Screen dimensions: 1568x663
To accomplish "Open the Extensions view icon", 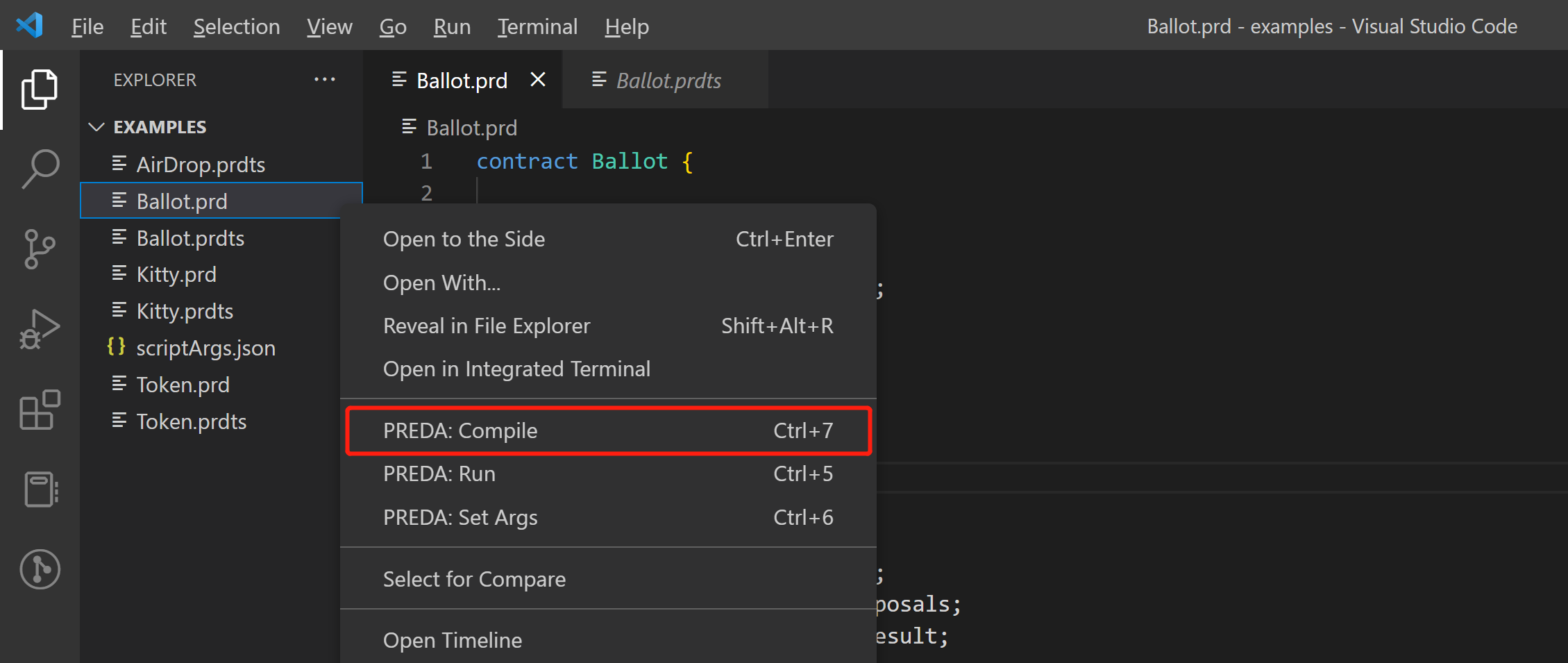I will point(40,410).
